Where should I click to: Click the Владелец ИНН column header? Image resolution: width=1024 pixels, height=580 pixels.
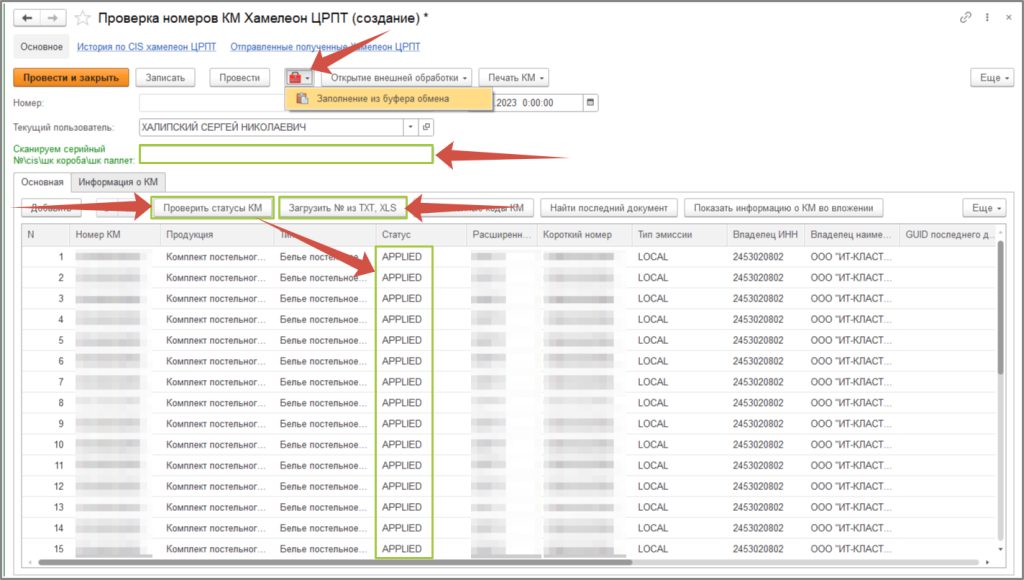coord(765,234)
